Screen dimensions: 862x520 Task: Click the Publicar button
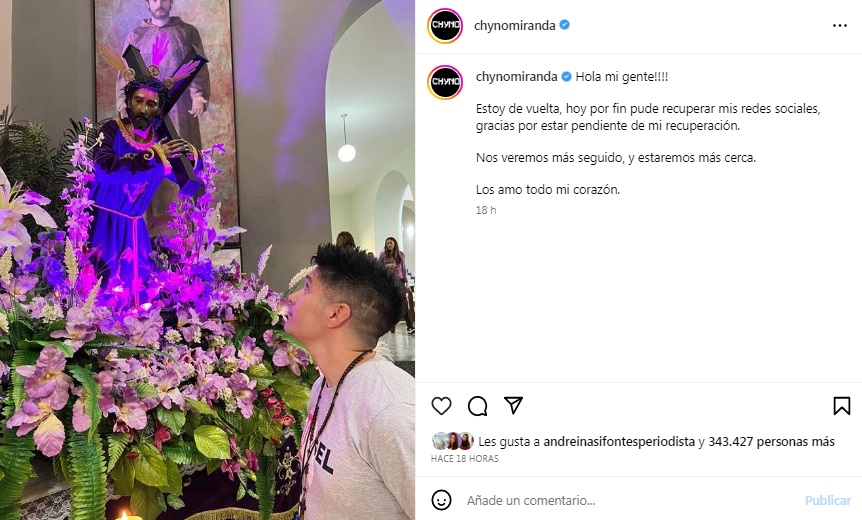coord(828,500)
